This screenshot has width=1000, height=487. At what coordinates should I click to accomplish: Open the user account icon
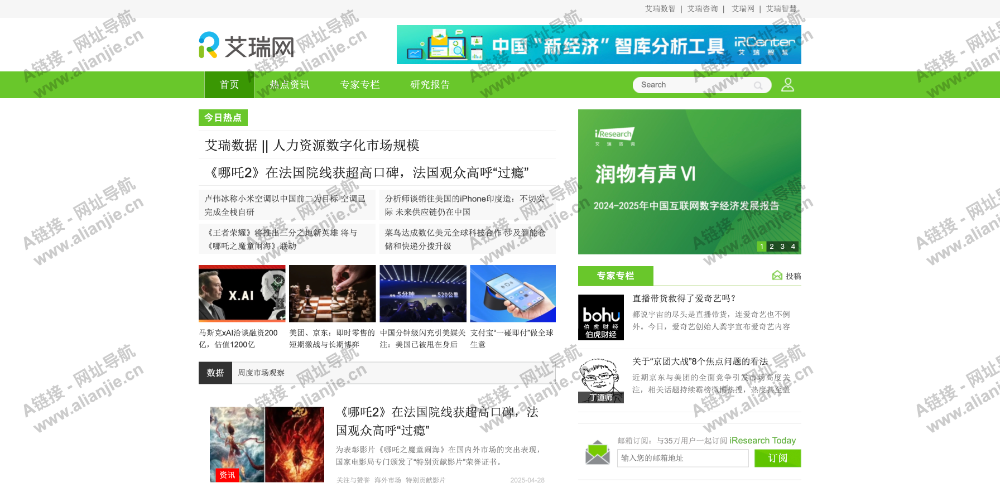788,85
